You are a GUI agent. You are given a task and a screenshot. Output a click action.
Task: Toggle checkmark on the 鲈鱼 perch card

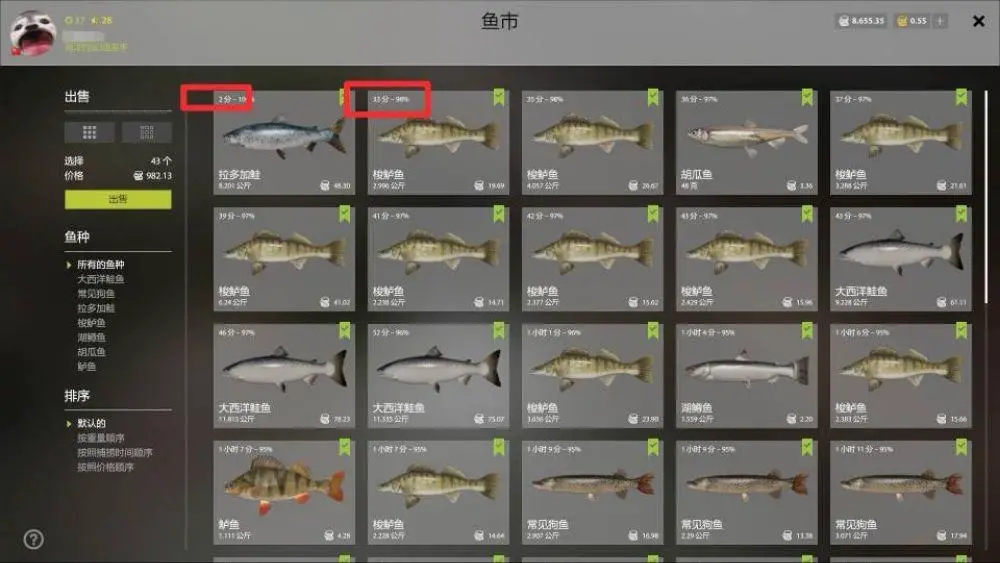coord(344,447)
